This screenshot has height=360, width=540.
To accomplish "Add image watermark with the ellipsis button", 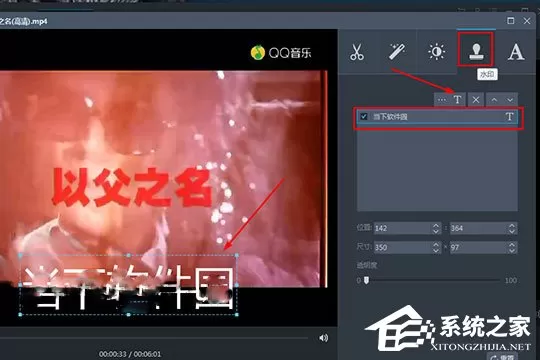I will 442,100.
